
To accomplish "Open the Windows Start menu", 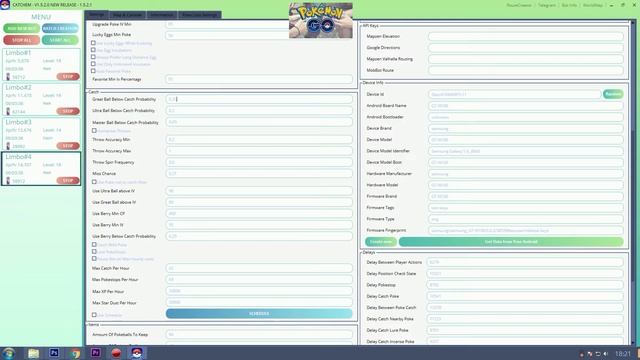I will (x=9, y=353).
